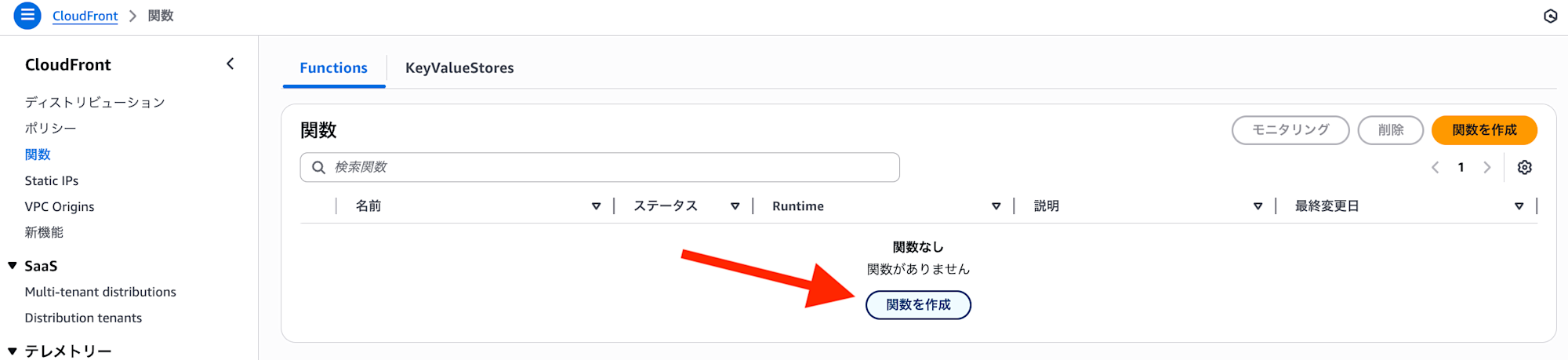Collapse the SaaS sidebar section
This screenshot has height=360, width=1568.
pos(13,266)
